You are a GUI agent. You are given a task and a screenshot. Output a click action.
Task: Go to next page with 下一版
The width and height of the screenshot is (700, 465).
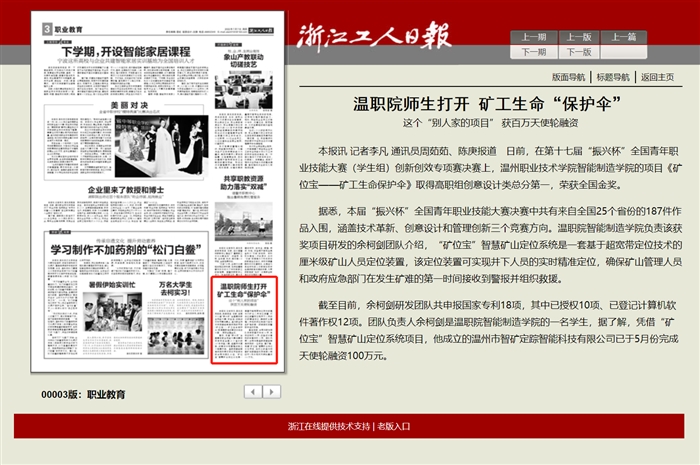579,52
